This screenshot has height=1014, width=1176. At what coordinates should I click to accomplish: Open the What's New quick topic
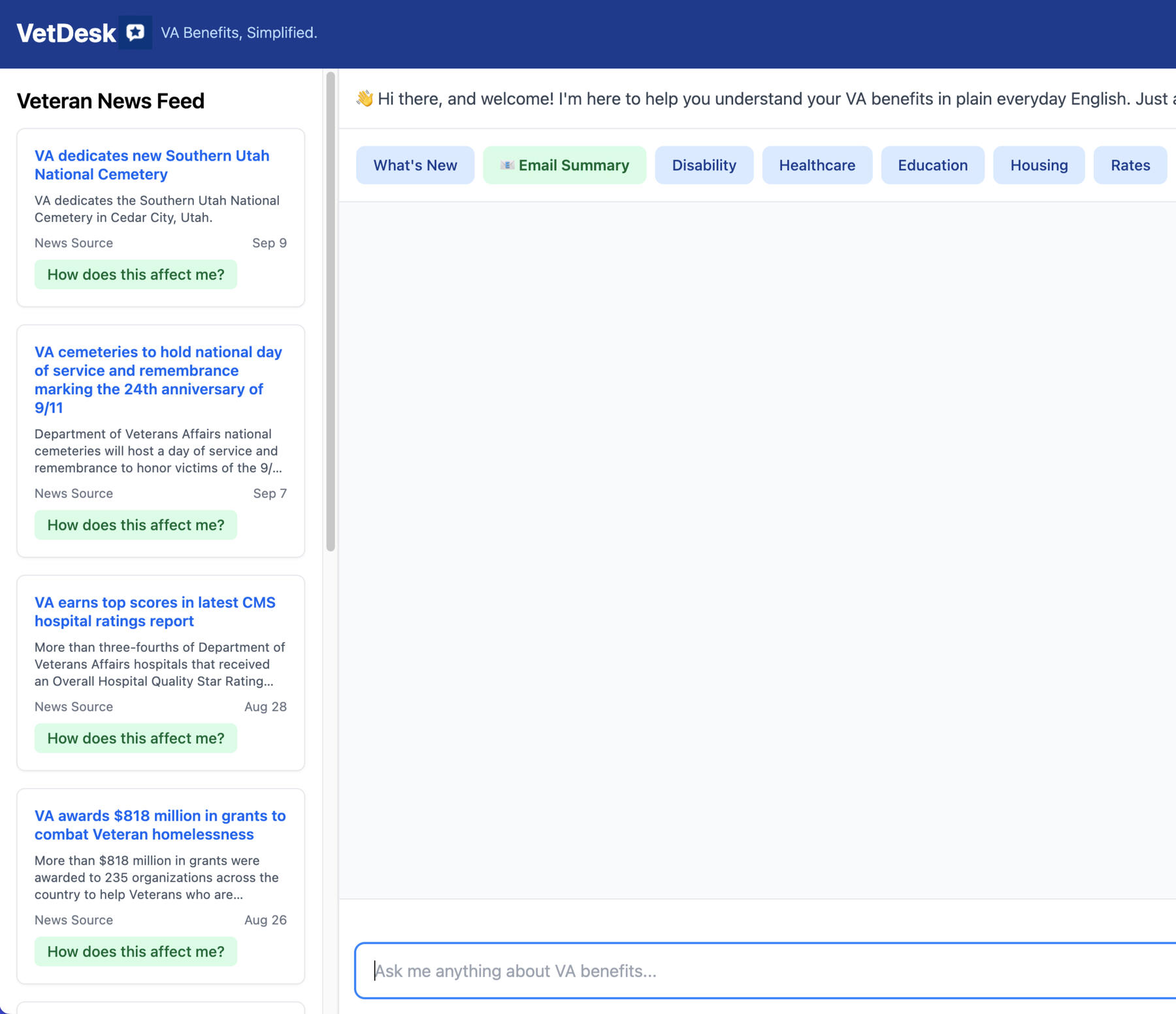coord(415,165)
